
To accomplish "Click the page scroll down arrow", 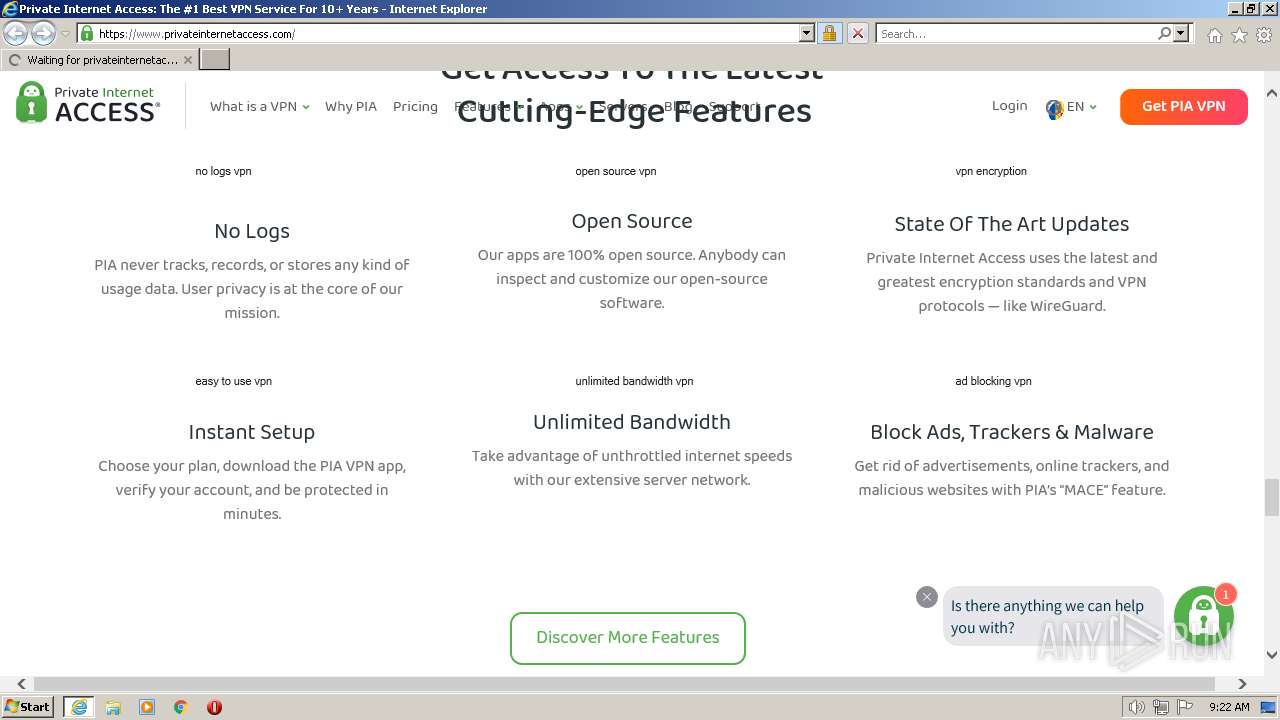I will (x=1272, y=655).
